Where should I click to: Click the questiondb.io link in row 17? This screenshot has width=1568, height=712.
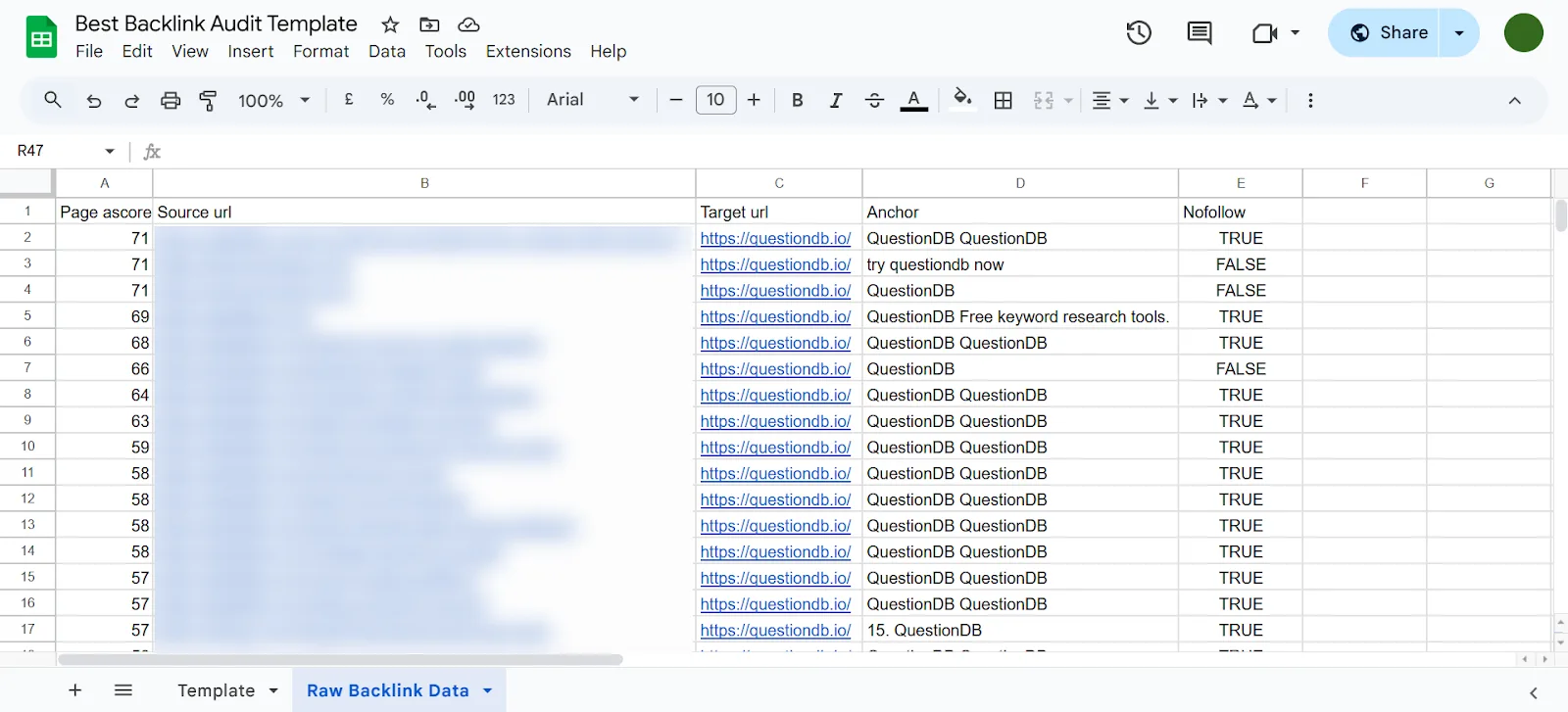775,630
